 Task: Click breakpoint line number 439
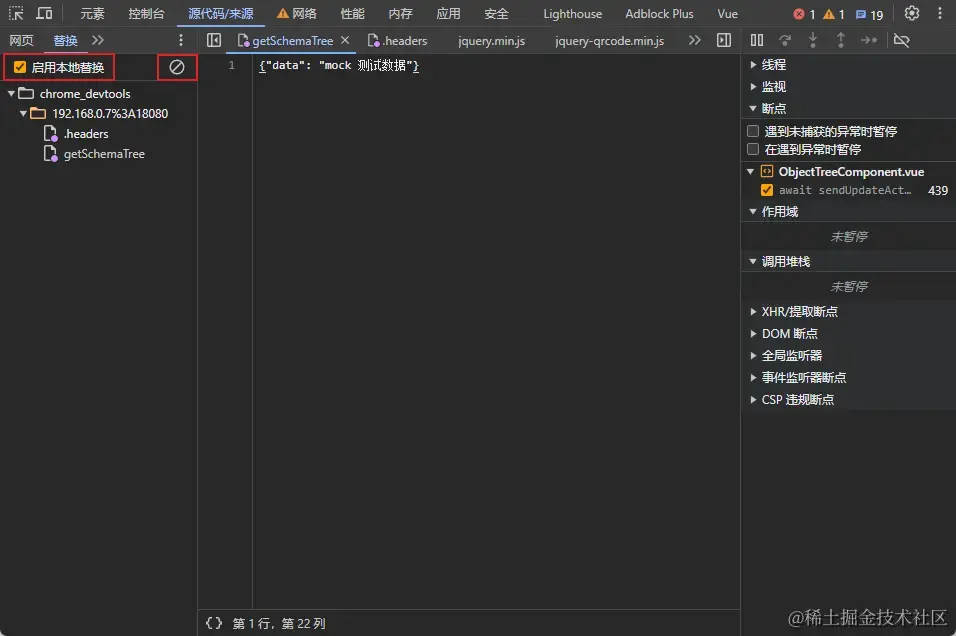(938, 190)
